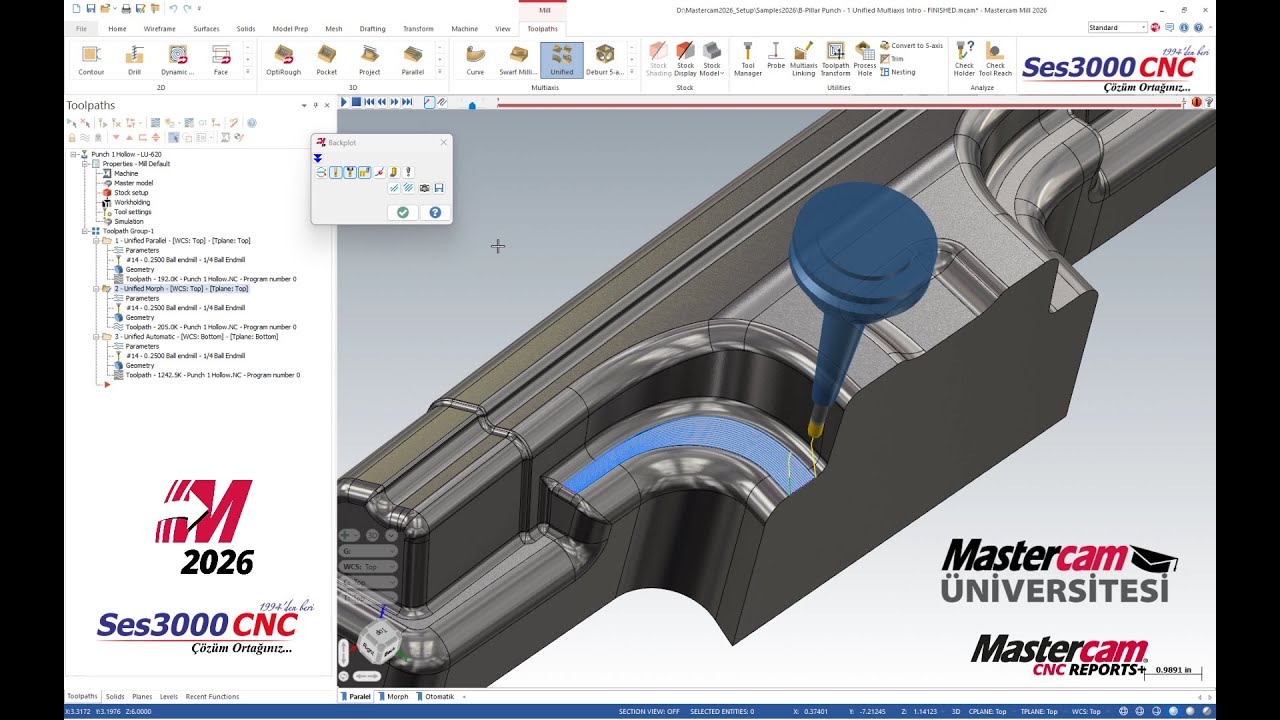Toggle backplot trace mode button
This screenshot has height=720, width=1280.
point(429,102)
